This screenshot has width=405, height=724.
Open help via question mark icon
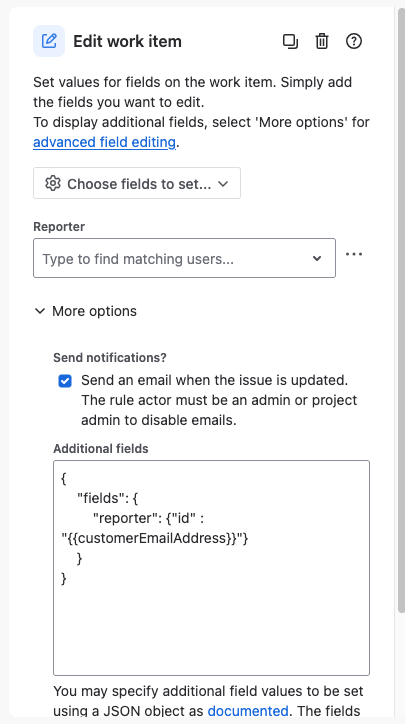354,42
